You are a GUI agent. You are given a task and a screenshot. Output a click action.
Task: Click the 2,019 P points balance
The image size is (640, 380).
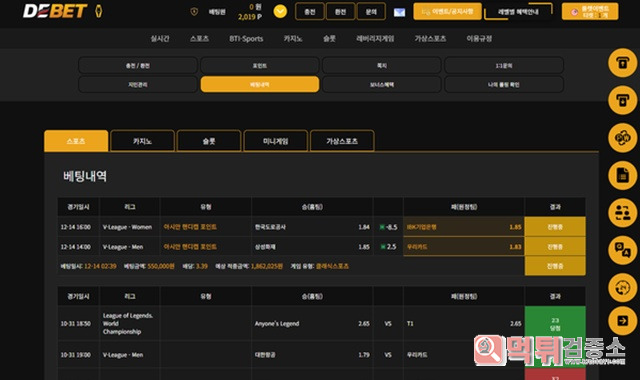250,17
